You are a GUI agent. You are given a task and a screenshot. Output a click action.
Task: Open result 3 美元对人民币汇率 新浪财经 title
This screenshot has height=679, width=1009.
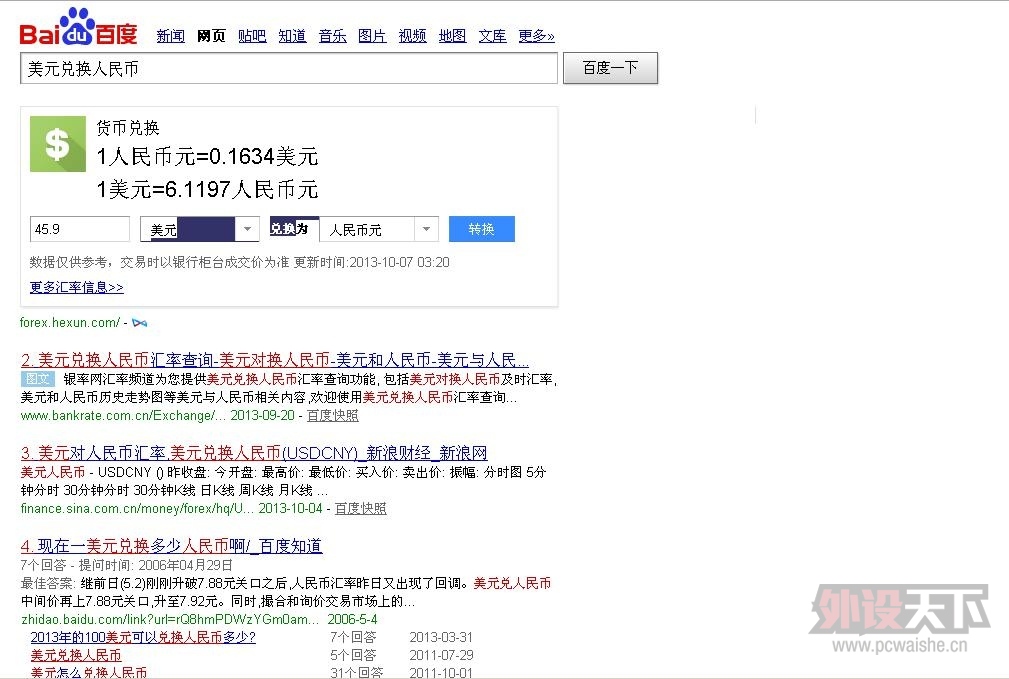tap(254, 453)
